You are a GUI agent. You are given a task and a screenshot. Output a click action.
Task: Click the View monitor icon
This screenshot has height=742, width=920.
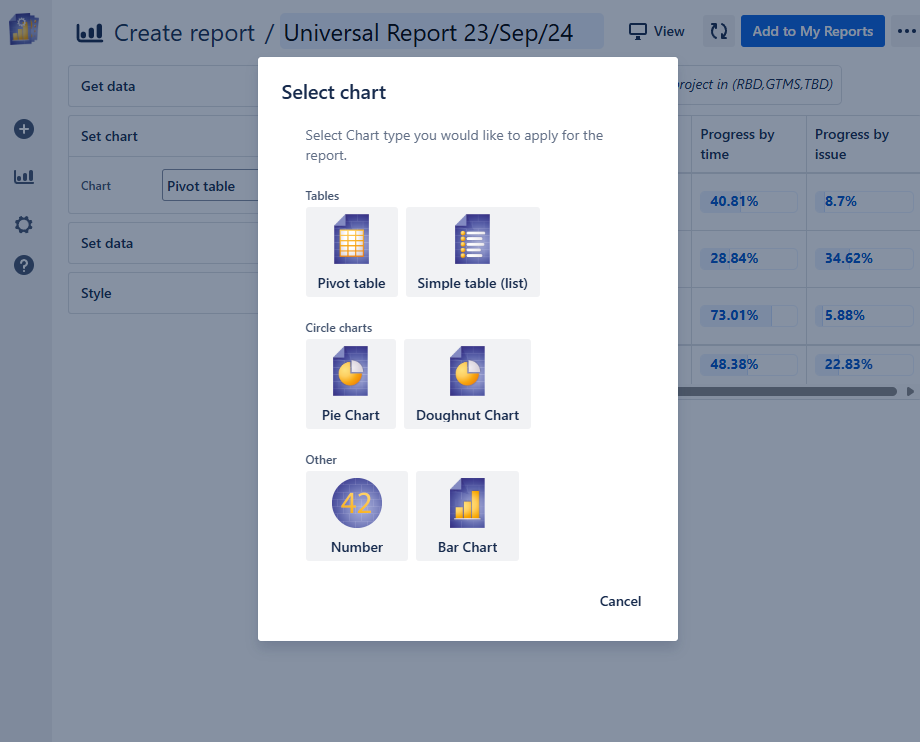pyautogui.click(x=637, y=31)
